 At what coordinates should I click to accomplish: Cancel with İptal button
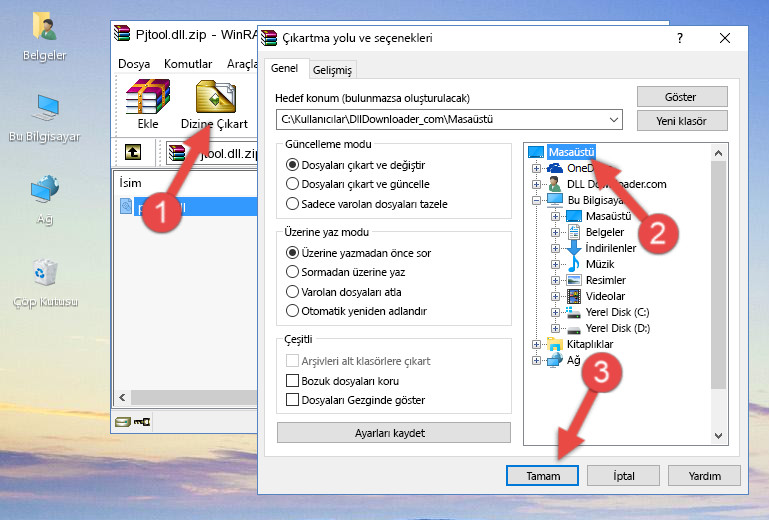(x=623, y=476)
